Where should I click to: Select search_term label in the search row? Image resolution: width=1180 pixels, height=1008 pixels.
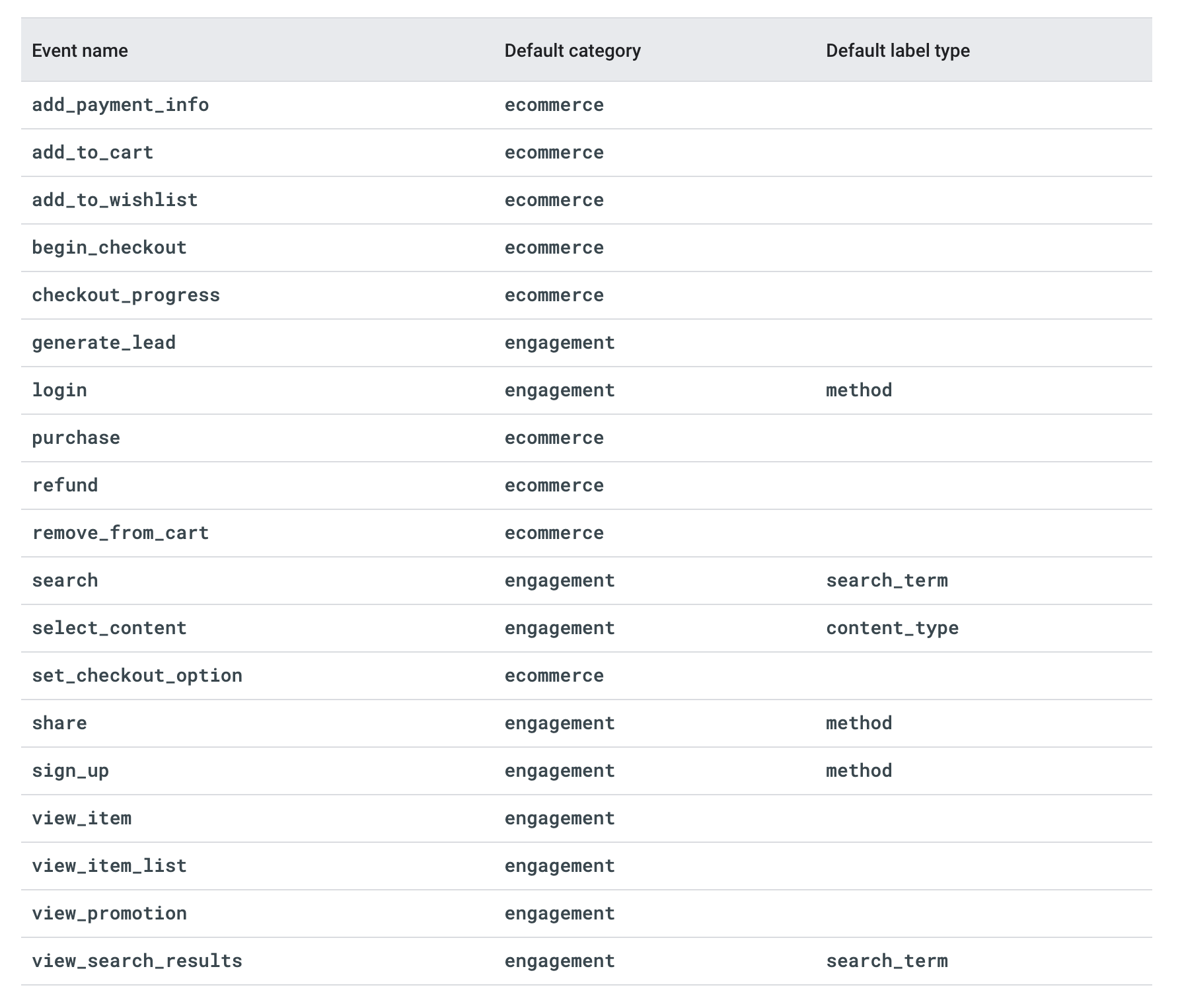pyautogui.click(x=886, y=581)
